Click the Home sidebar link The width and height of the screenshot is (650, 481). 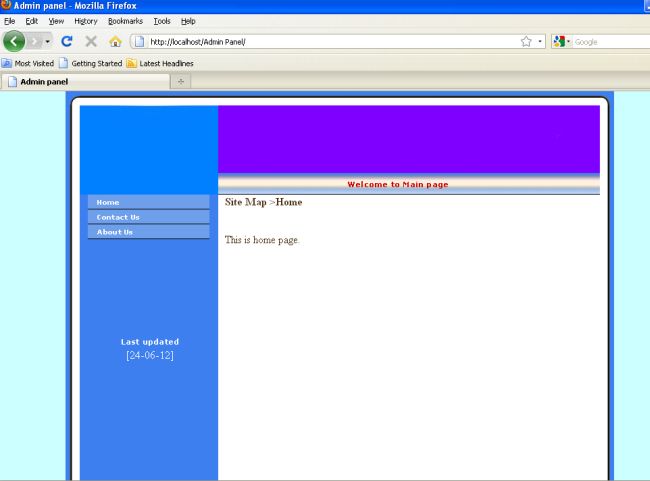(x=148, y=202)
